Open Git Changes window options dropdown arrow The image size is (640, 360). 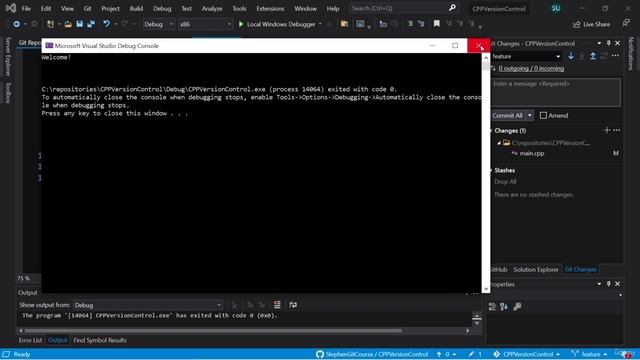coord(599,43)
